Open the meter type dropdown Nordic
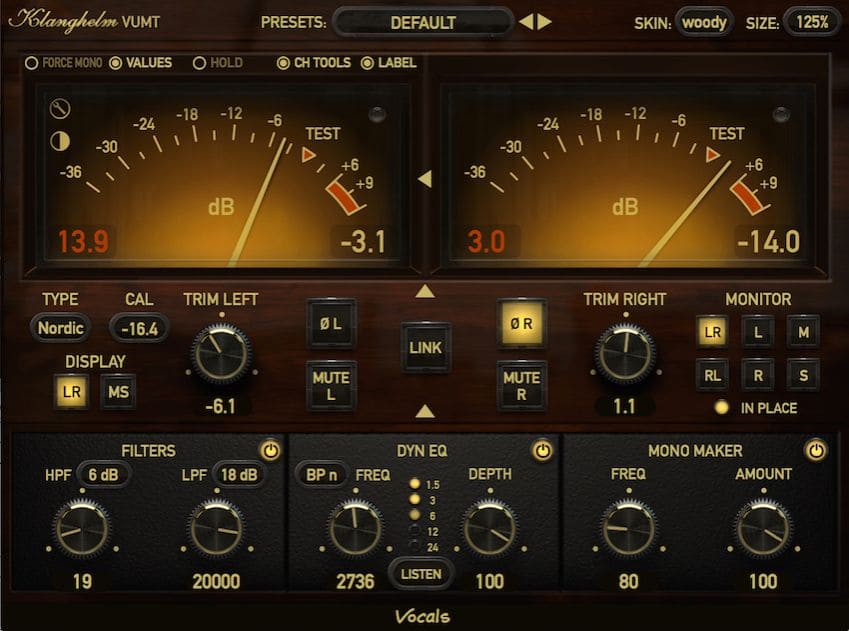This screenshot has height=631, width=849. 61,328
